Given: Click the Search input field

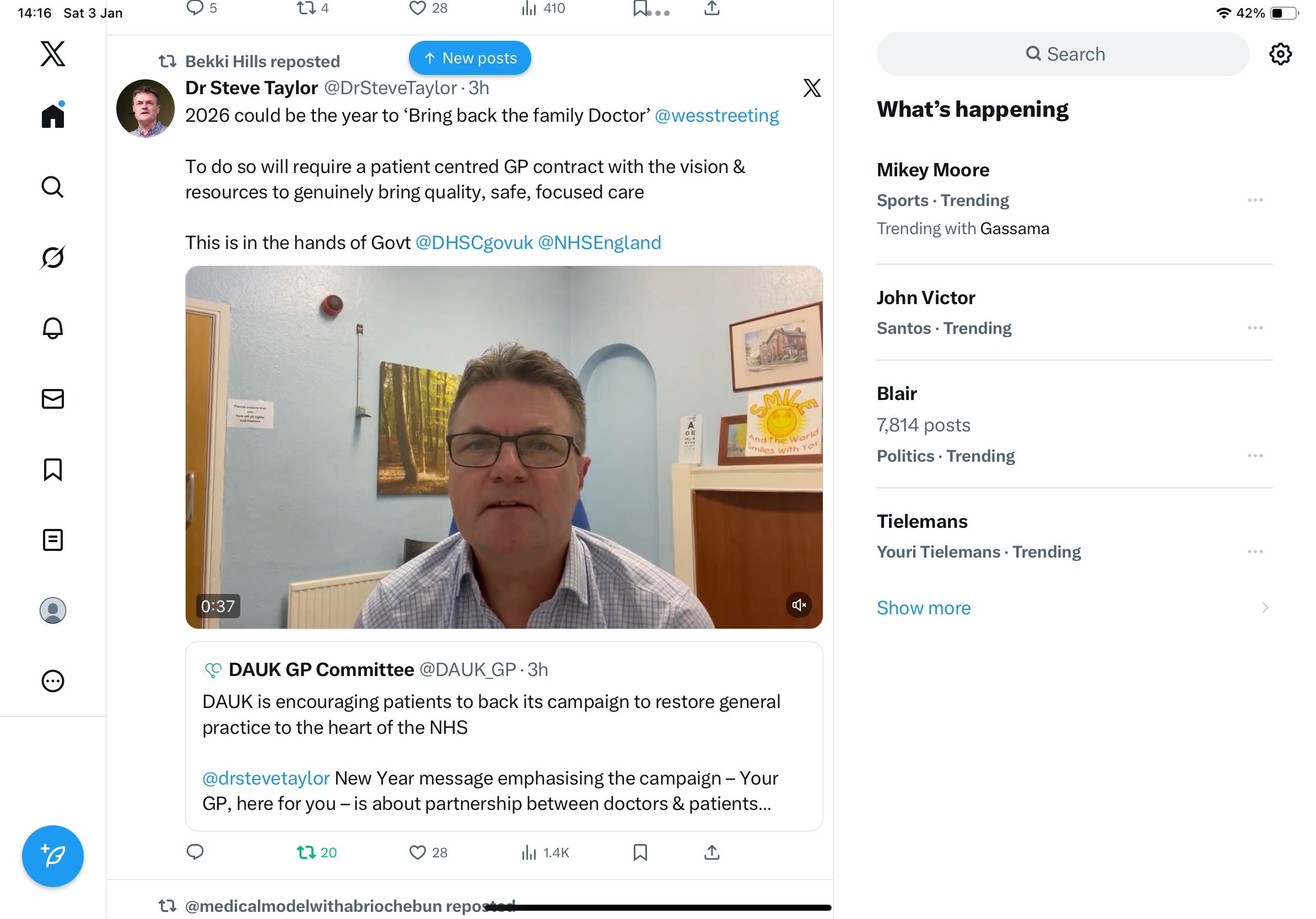Looking at the screenshot, I should [x=1062, y=55].
